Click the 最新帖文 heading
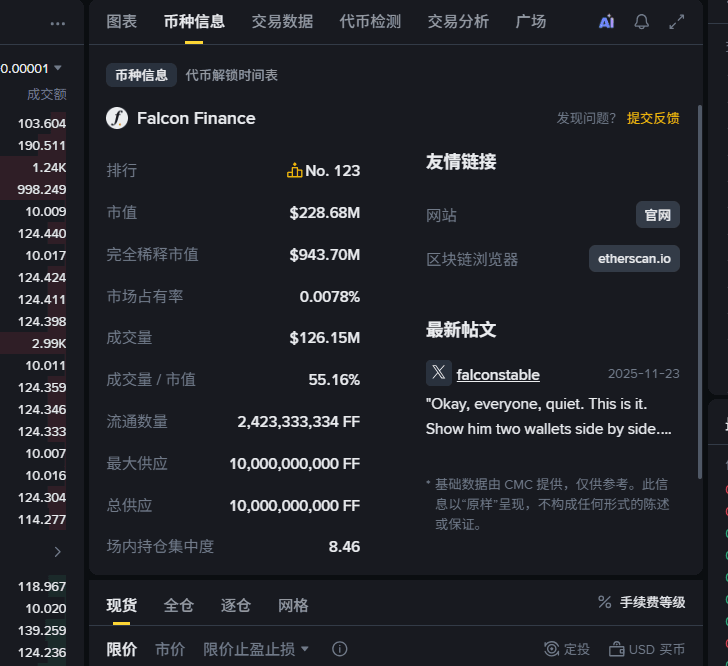 pos(461,330)
